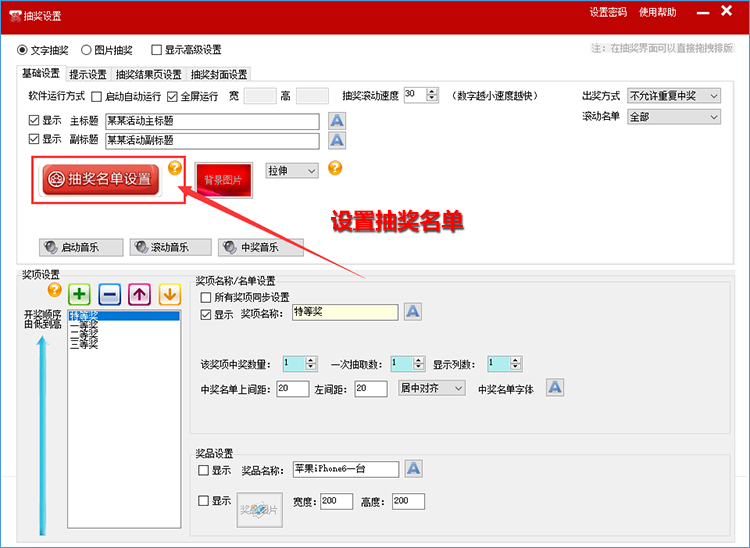Expand the rolling list (滚动名单) dropdown
This screenshot has height=548, width=750.
pyautogui.click(x=673, y=117)
